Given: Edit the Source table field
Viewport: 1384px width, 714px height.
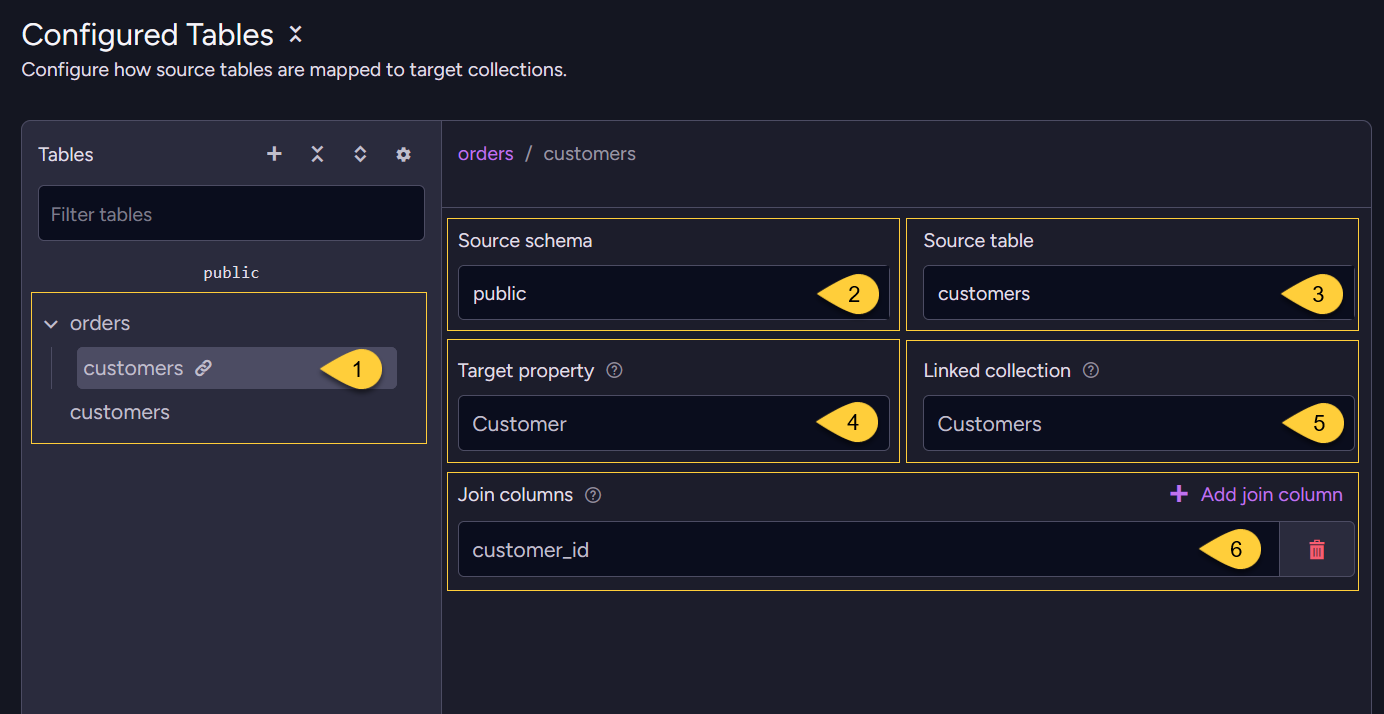Looking at the screenshot, I should 1138,293.
